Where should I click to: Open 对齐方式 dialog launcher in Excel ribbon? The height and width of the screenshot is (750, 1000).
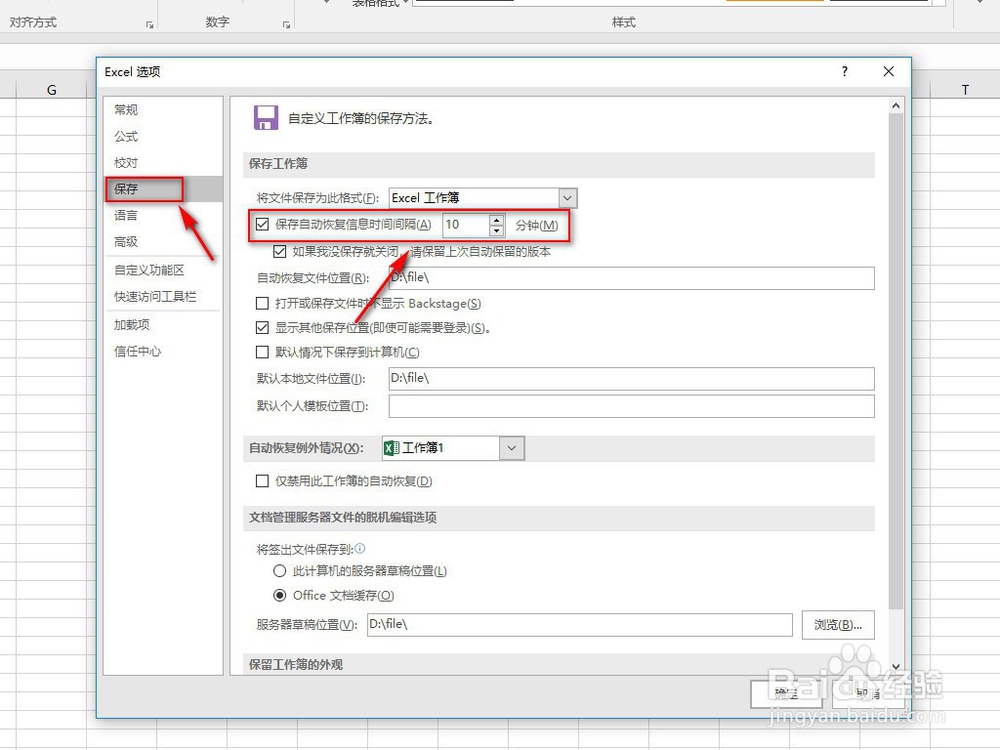149,24
